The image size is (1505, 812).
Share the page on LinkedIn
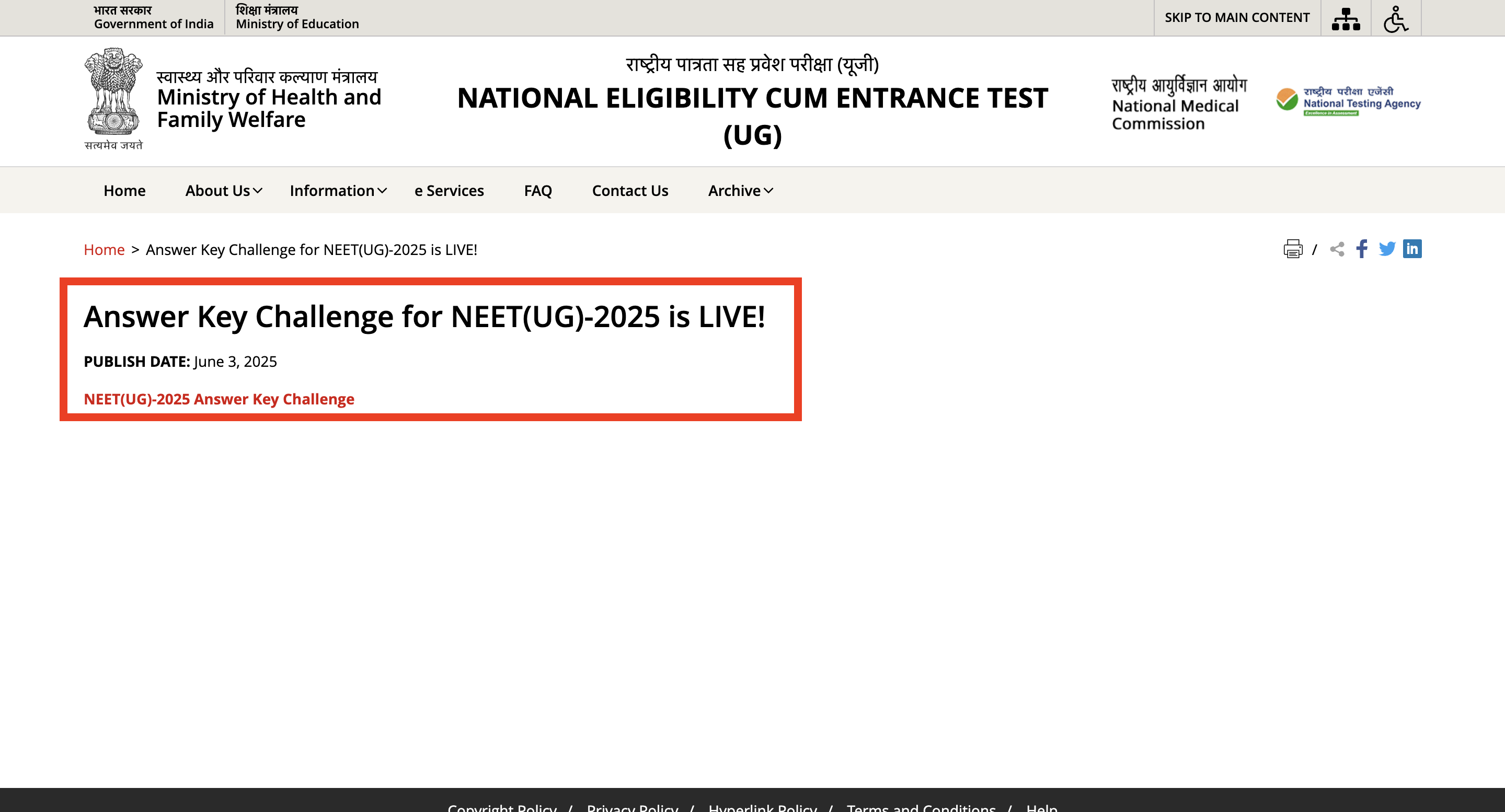pos(1411,249)
